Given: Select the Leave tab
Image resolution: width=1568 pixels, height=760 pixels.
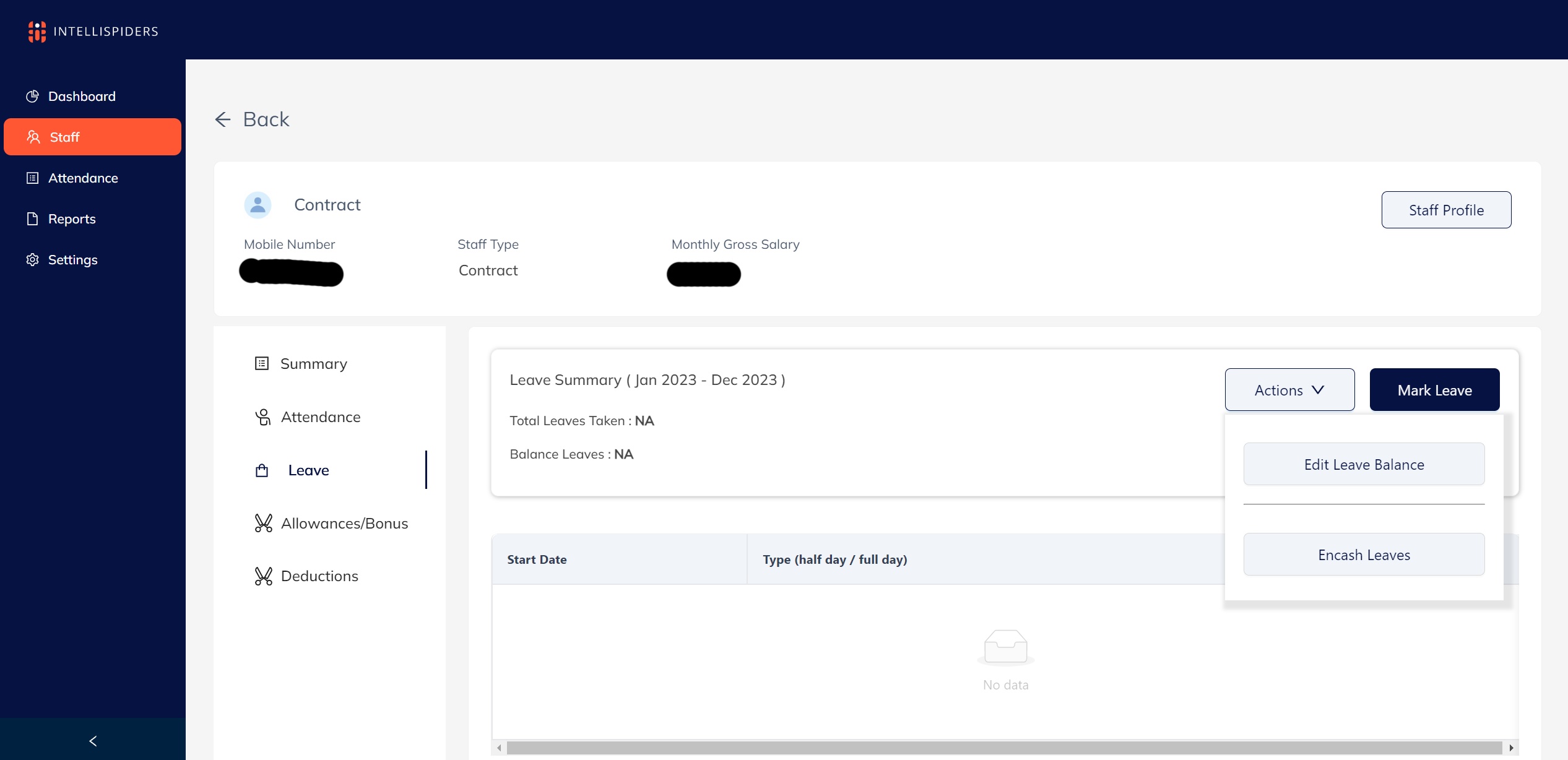Looking at the screenshot, I should point(308,470).
